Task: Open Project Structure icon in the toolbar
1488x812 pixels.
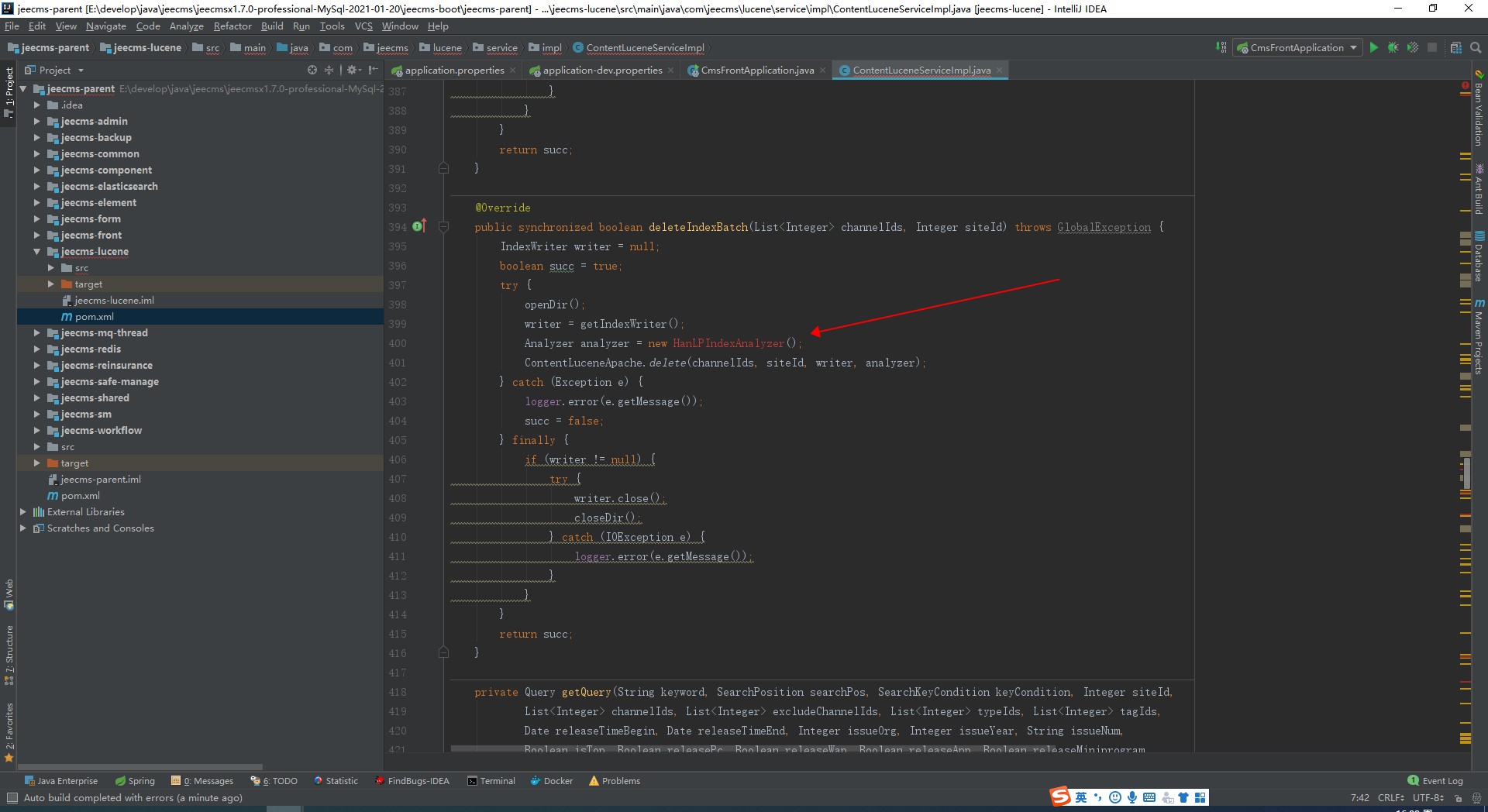Action: (1456, 48)
